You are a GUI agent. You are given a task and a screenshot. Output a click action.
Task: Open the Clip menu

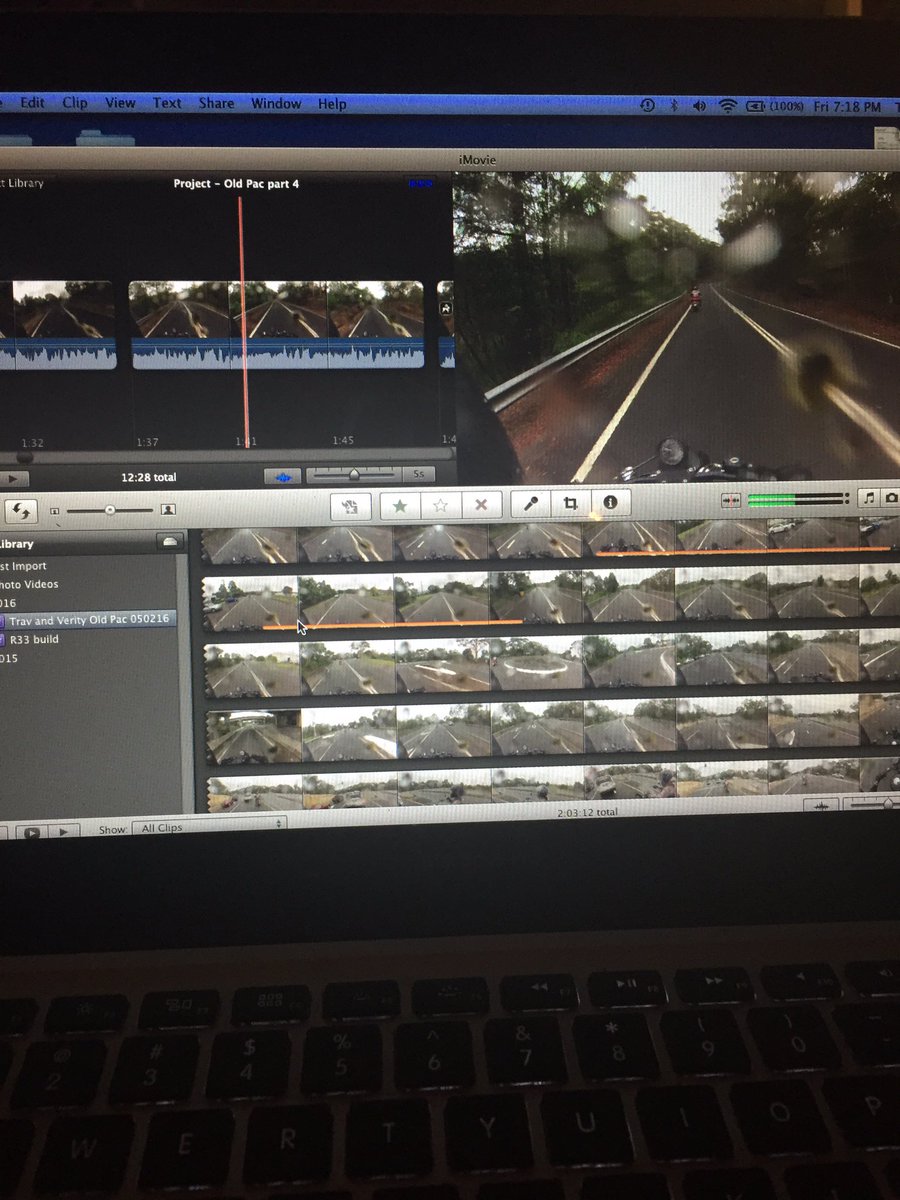[75, 103]
